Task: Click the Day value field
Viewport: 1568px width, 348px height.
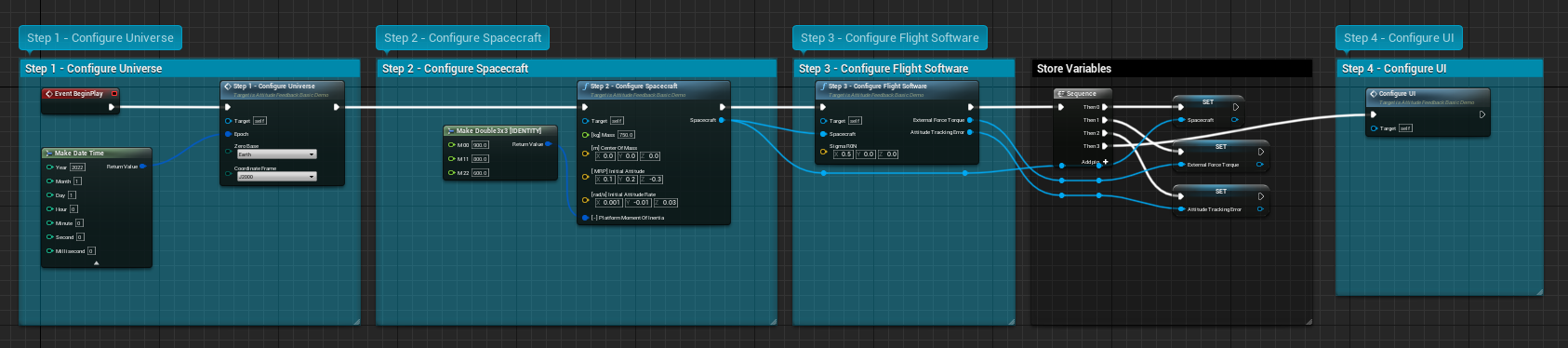Action: pyautogui.click(x=72, y=195)
